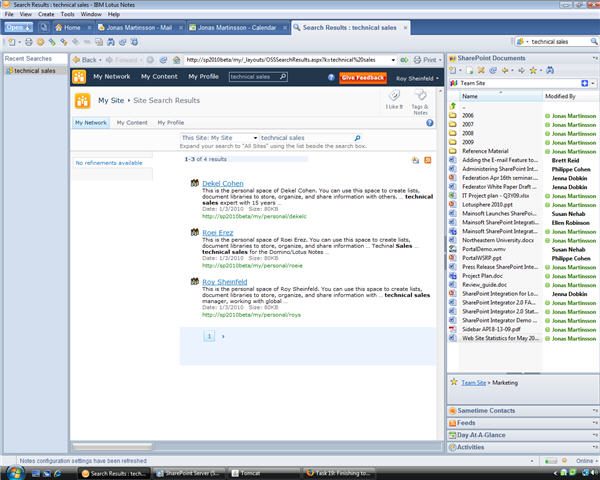Click the Give Feedback button
Viewport: 600px width, 480px height.
[363, 78]
